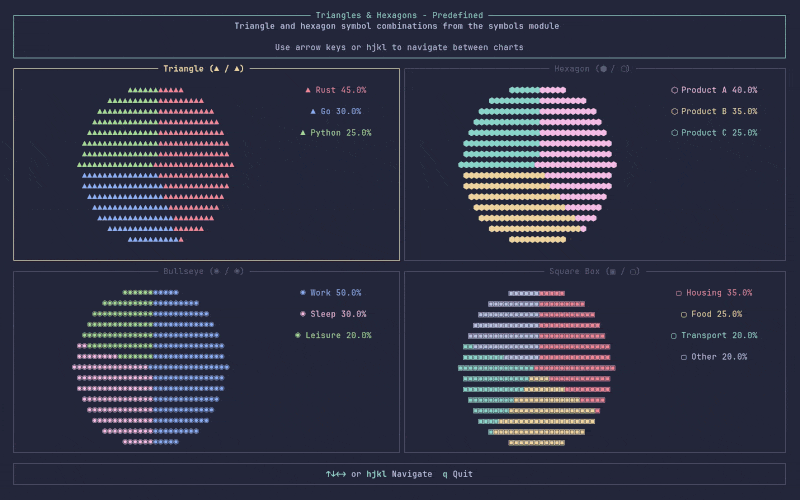Click the Housing square legend marker
The height and width of the screenshot is (500, 800).
679,293
